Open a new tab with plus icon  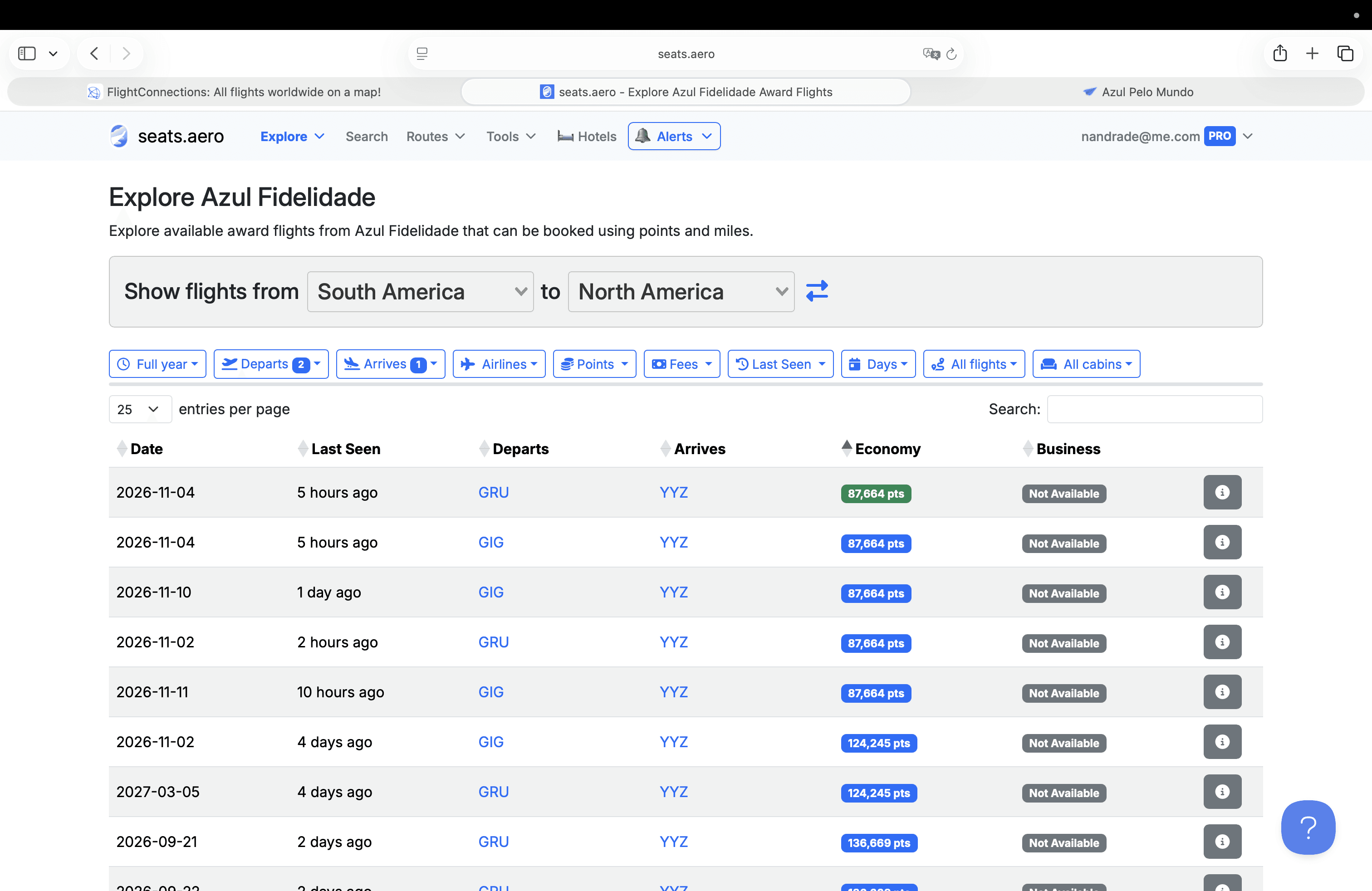tap(1312, 54)
